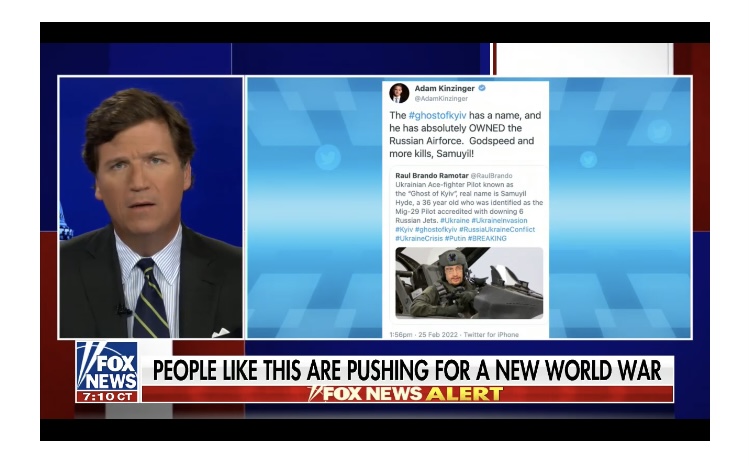Click the 1:56pm · 25 Feb 2022 timestamp
This screenshot has width=750, height=466.
coord(423,334)
